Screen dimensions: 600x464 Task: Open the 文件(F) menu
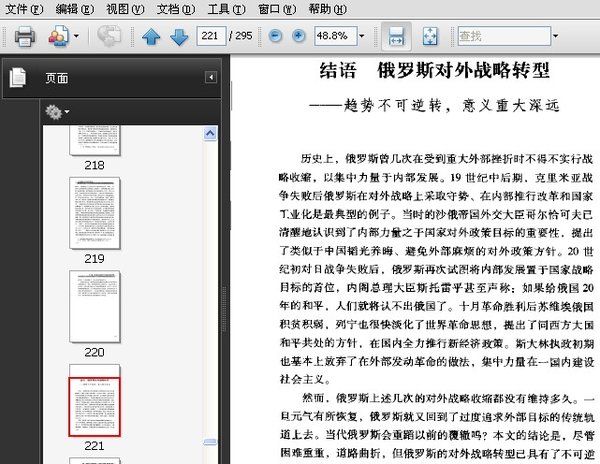(24, 9)
